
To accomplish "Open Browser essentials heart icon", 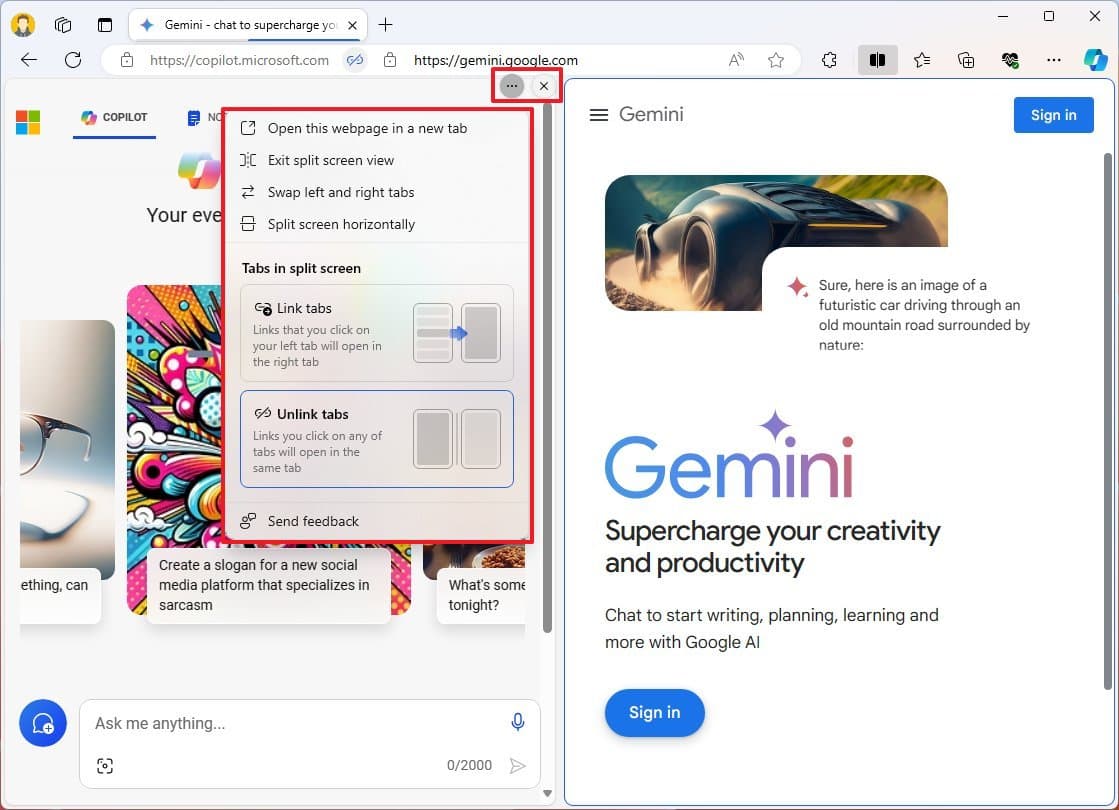I will click(1009, 60).
